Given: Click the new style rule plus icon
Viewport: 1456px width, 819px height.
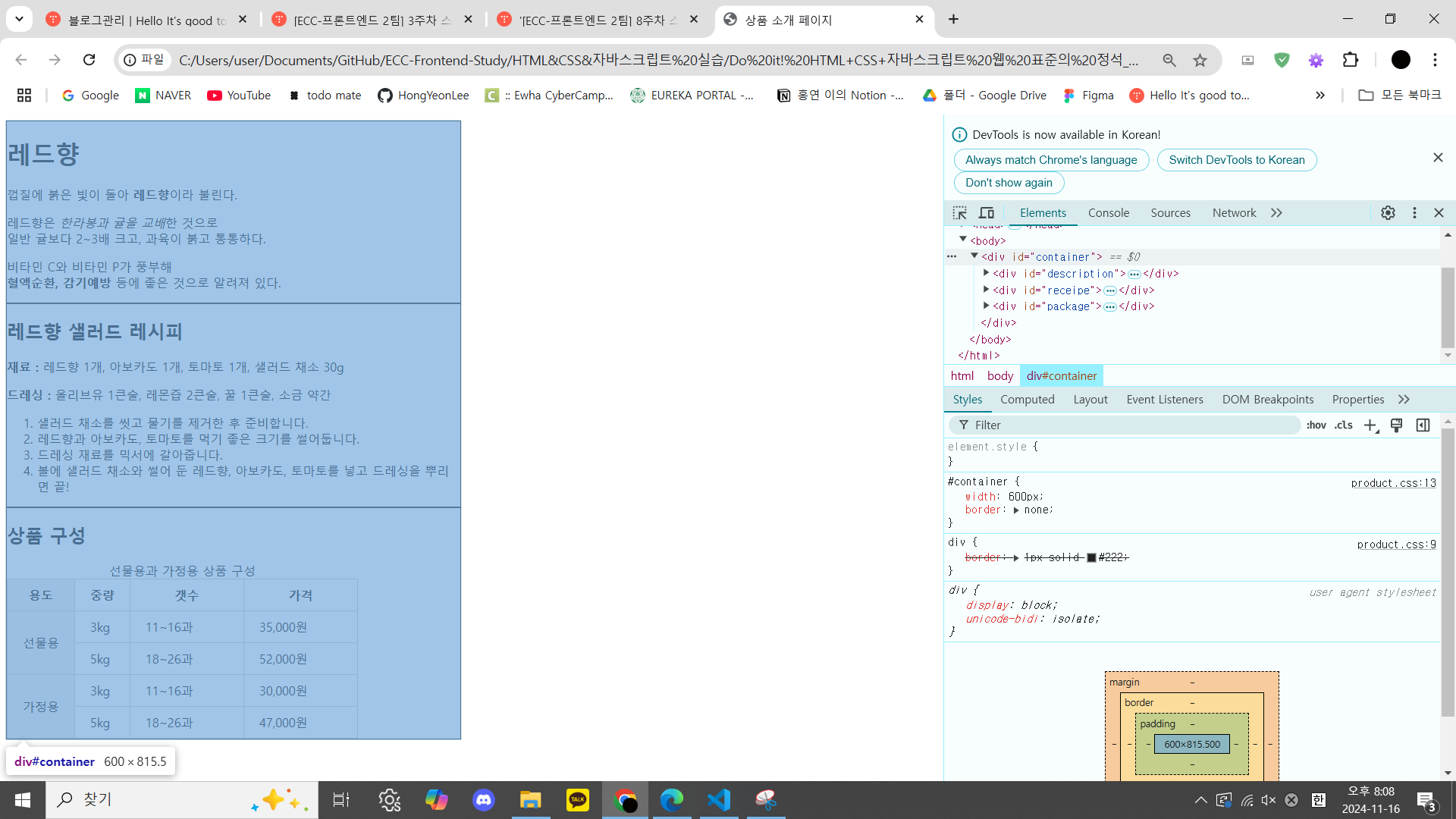Looking at the screenshot, I should [1370, 425].
